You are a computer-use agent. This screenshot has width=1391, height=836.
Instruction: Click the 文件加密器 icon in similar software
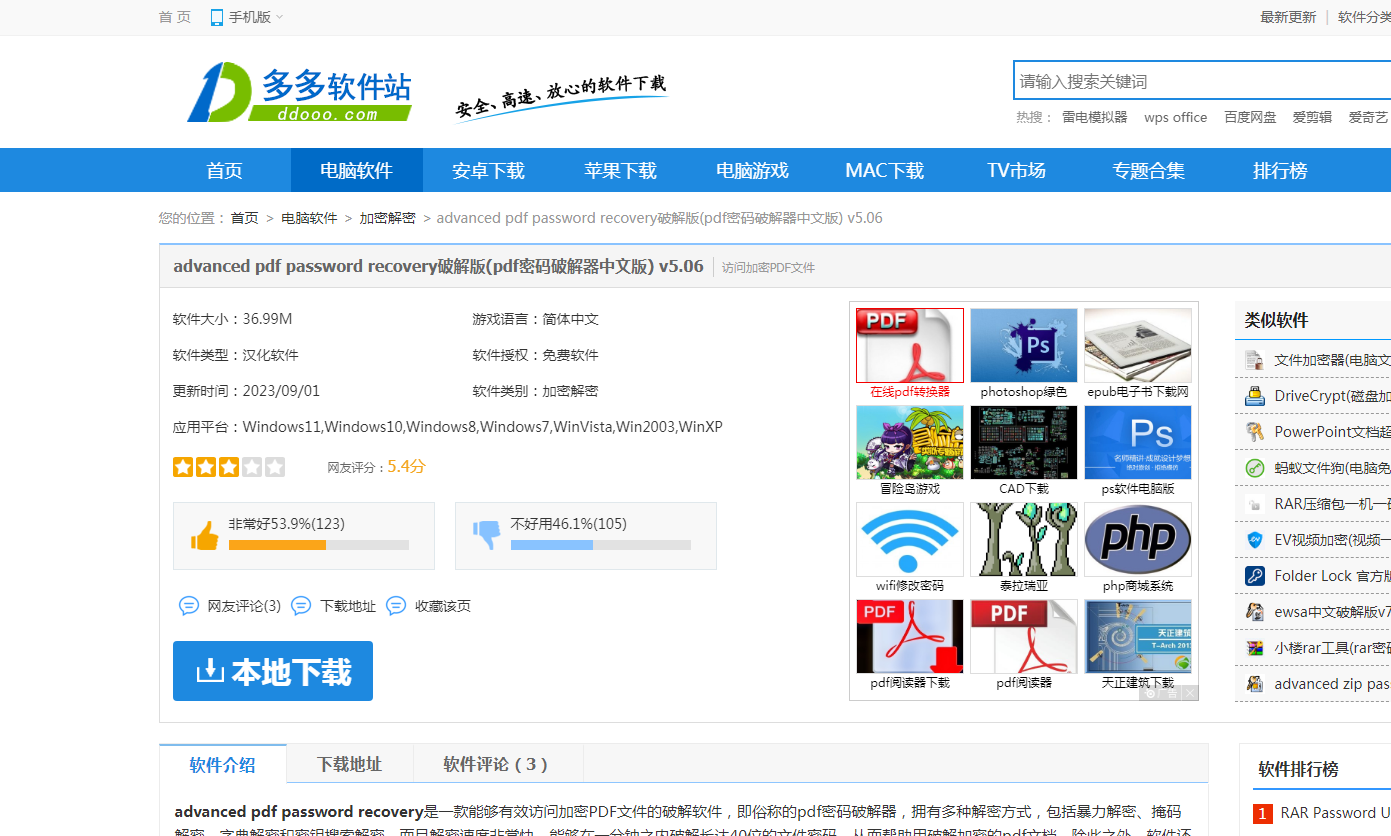pos(1254,360)
